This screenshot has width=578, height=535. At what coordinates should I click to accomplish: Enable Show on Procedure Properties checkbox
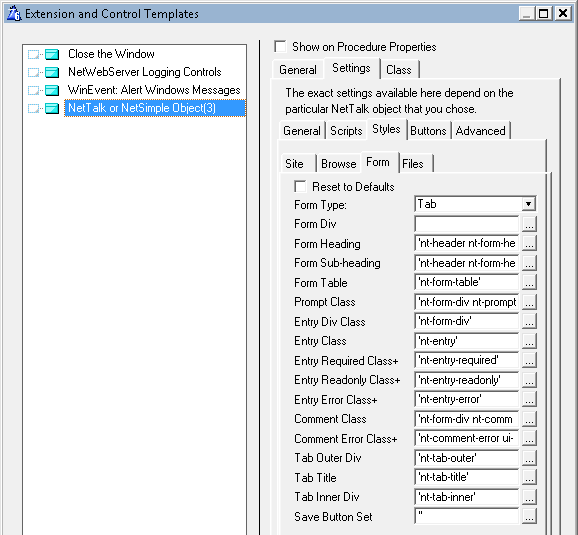coord(280,46)
